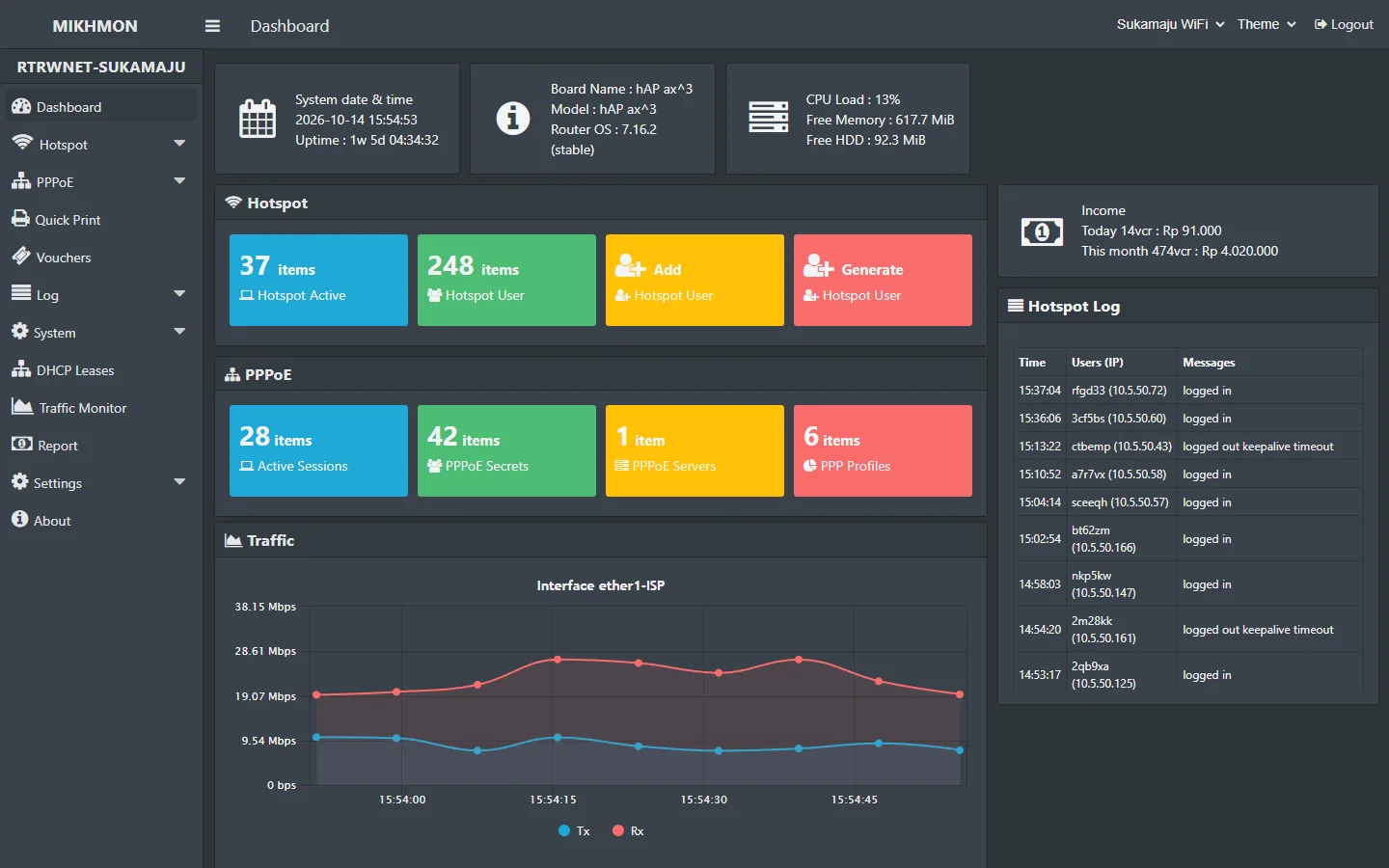1389x868 pixels.
Task: Click the info circle icon beside Board Name
Action: point(513,118)
